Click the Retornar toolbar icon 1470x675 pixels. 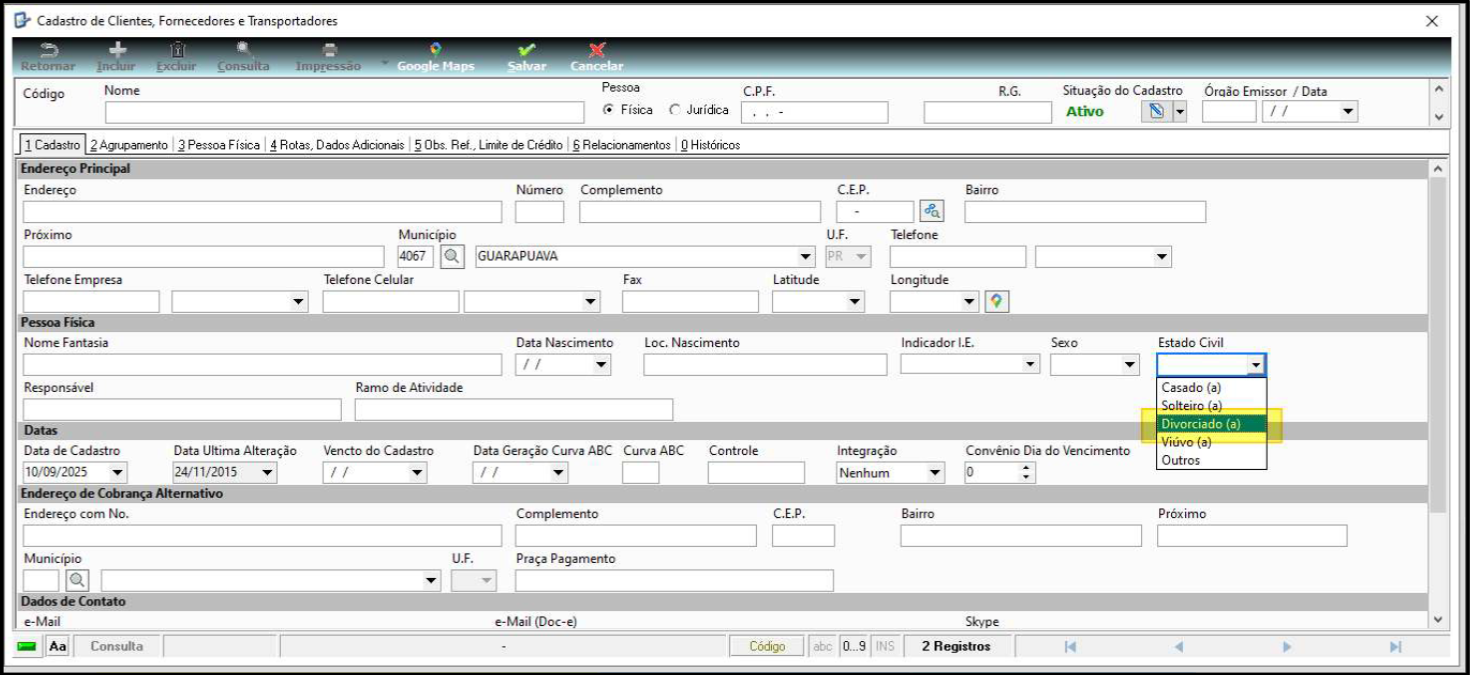[x=48, y=50]
